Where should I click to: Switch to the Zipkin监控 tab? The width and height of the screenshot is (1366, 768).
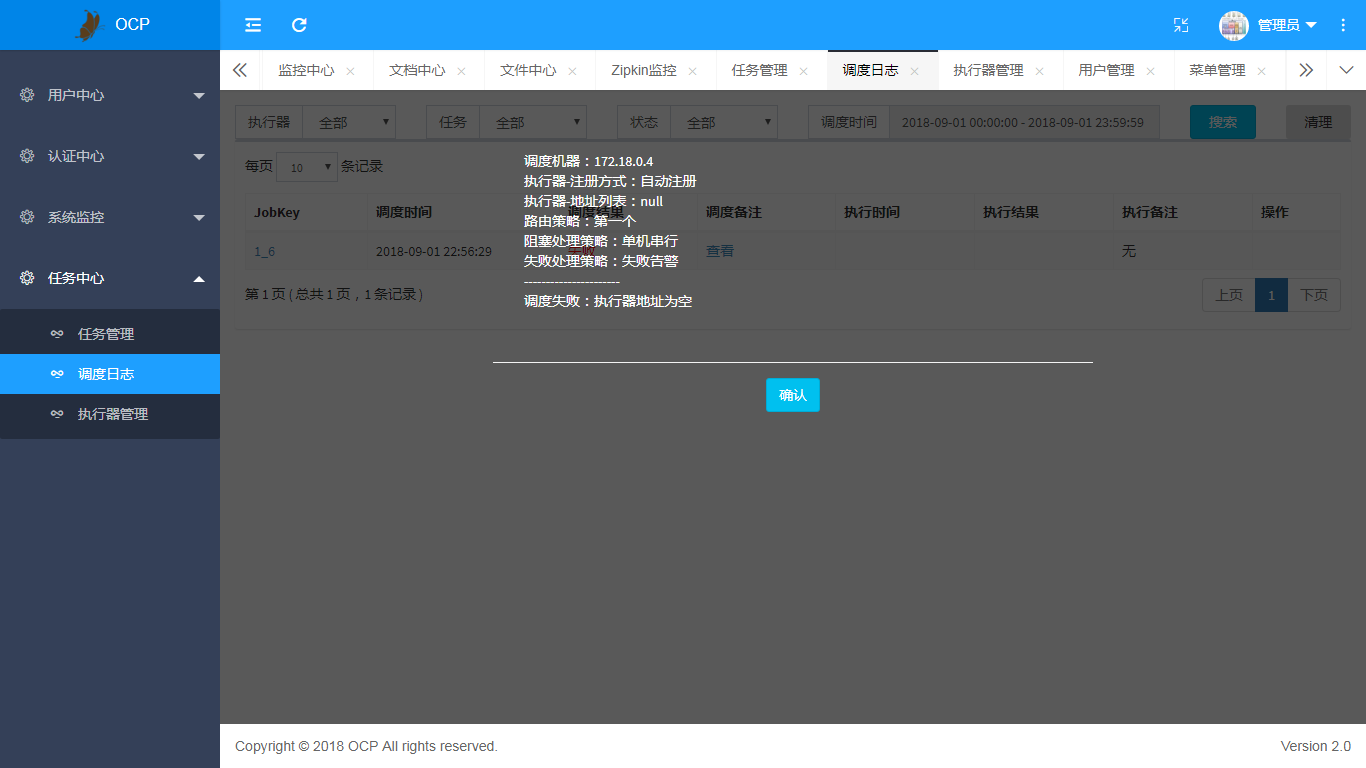[643, 70]
